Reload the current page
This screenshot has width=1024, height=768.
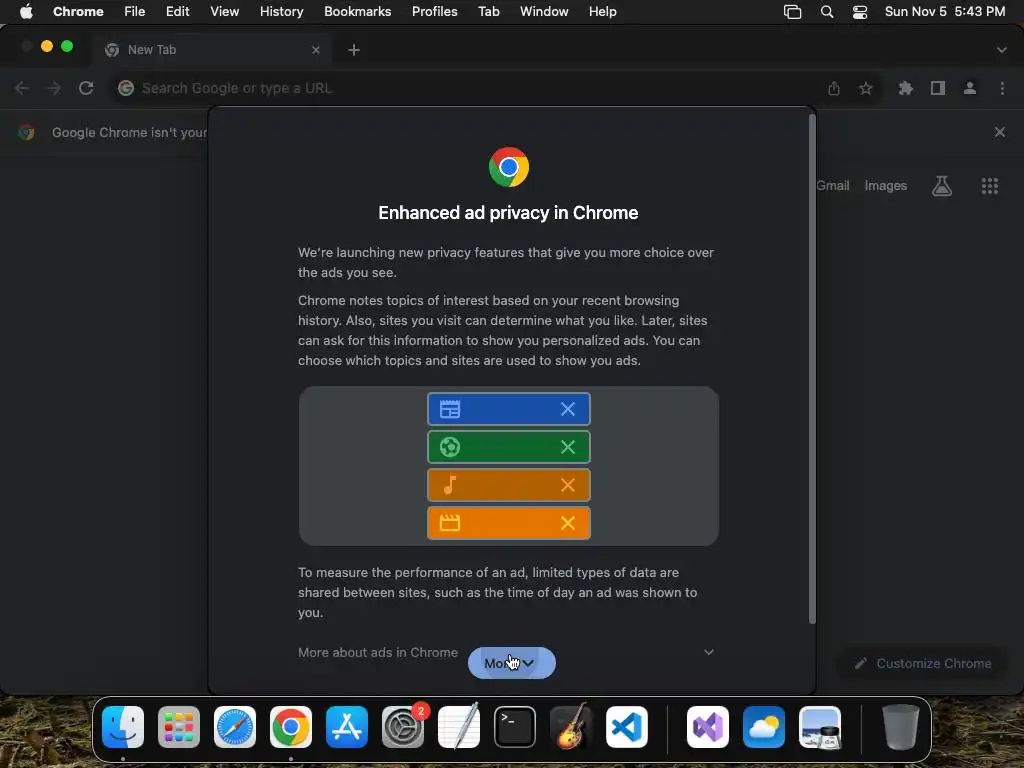tap(86, 88)
